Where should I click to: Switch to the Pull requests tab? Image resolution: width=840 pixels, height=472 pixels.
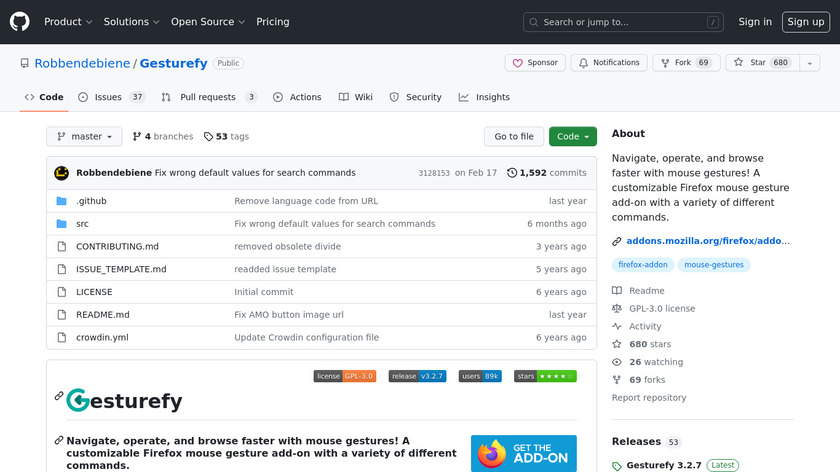pyautogui.click(x=209, y=98)
